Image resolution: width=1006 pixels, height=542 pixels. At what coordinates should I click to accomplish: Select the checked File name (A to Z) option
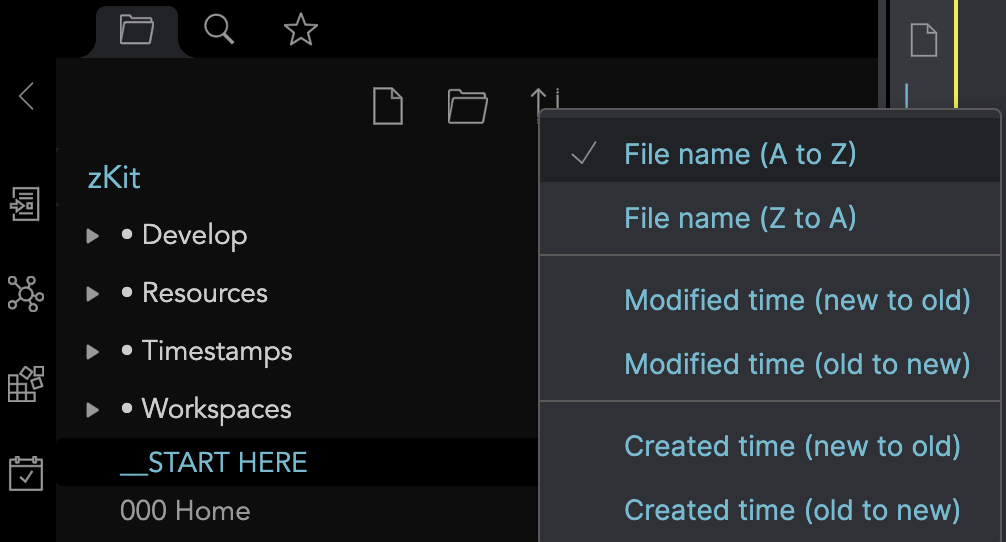coord(739,154)
